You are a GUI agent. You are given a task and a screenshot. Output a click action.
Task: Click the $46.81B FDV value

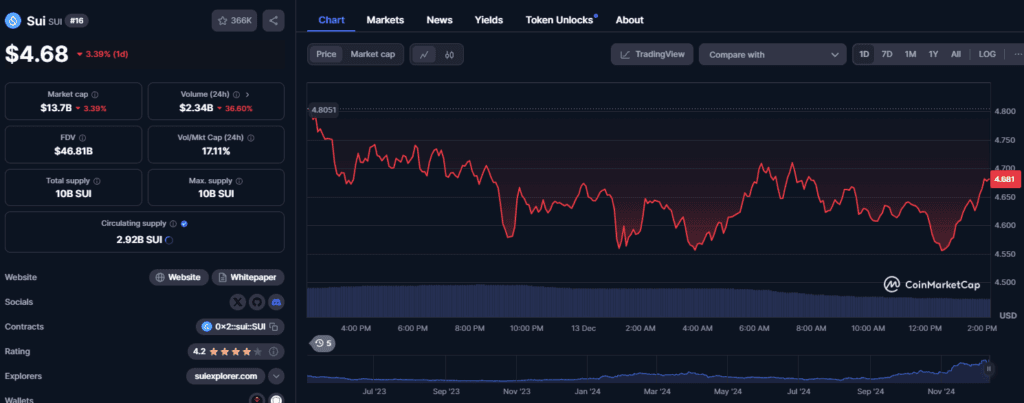pos(73,151)
